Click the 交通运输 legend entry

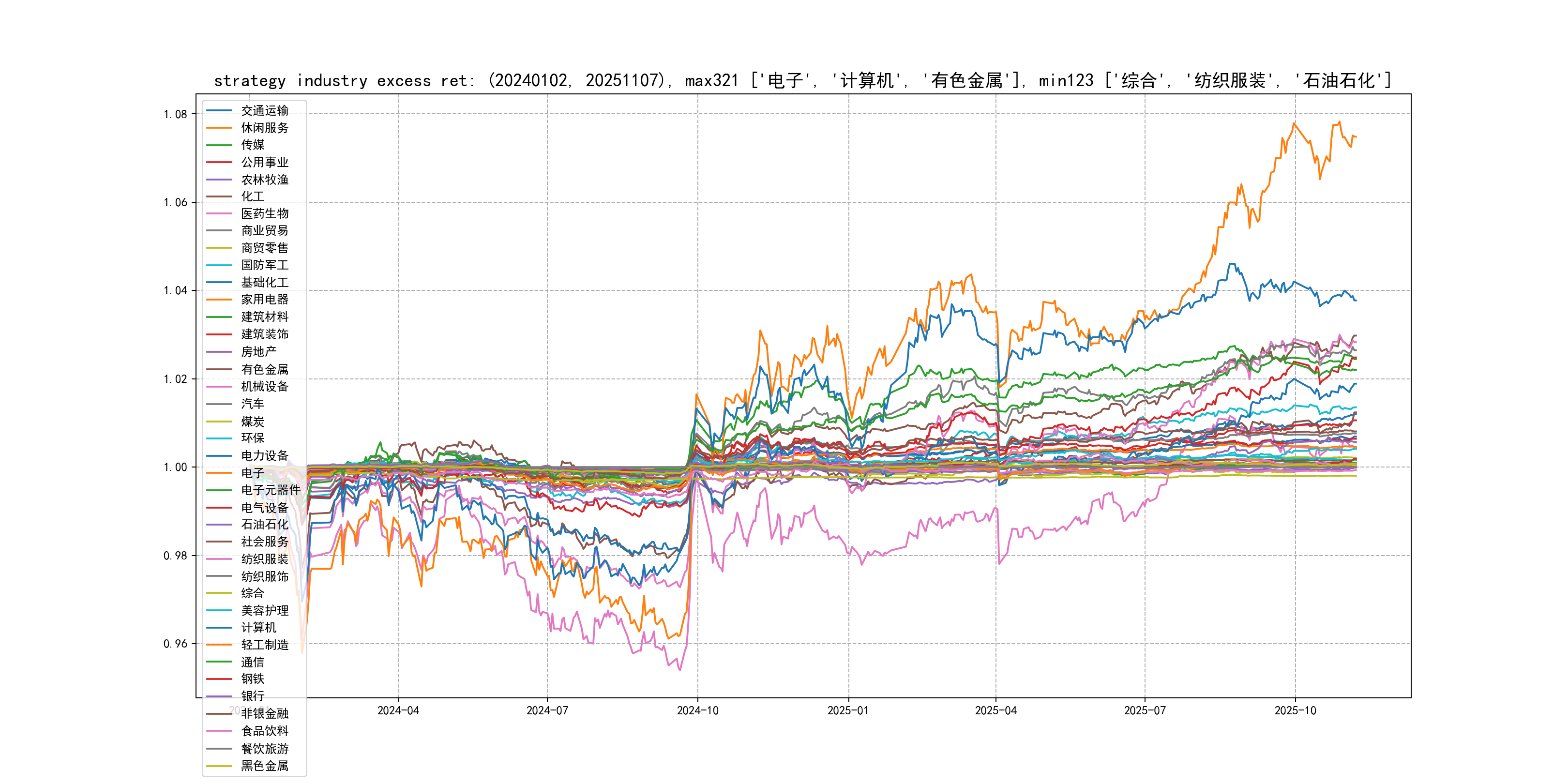coord(264,111)
